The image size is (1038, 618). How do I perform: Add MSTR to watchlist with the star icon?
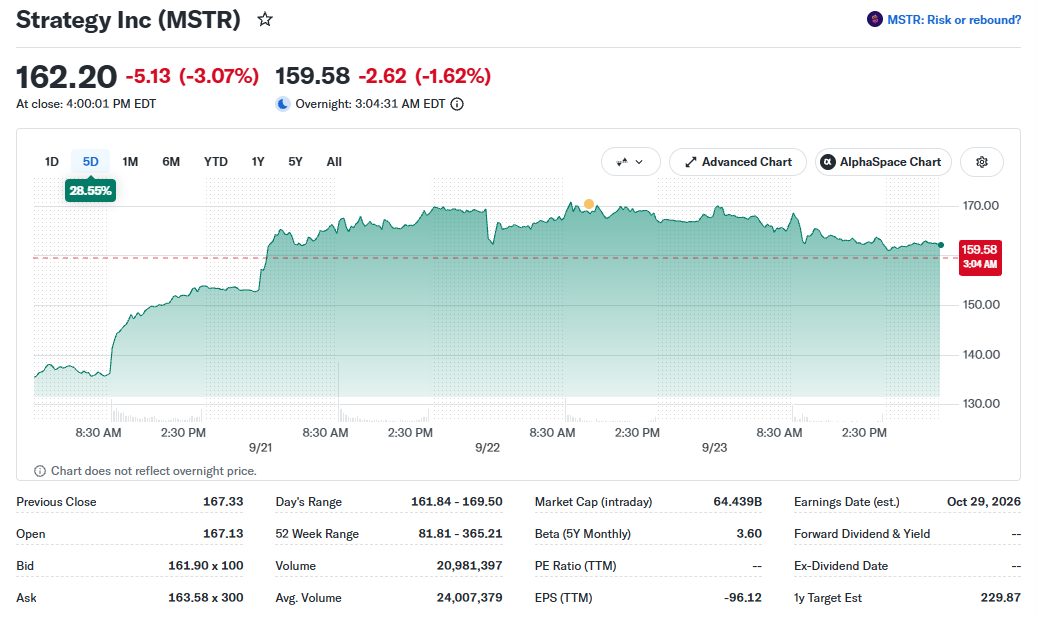pos(265,19)
